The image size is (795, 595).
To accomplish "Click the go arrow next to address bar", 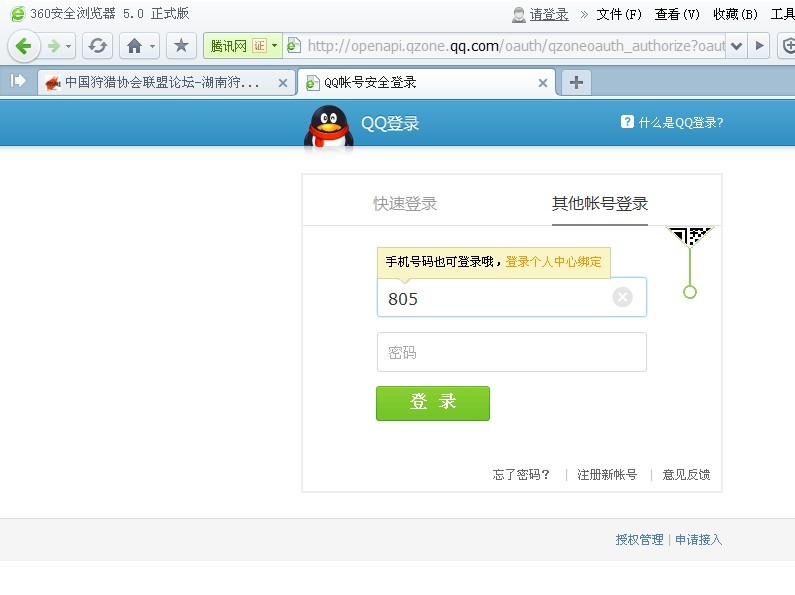I will coord(759,46).
